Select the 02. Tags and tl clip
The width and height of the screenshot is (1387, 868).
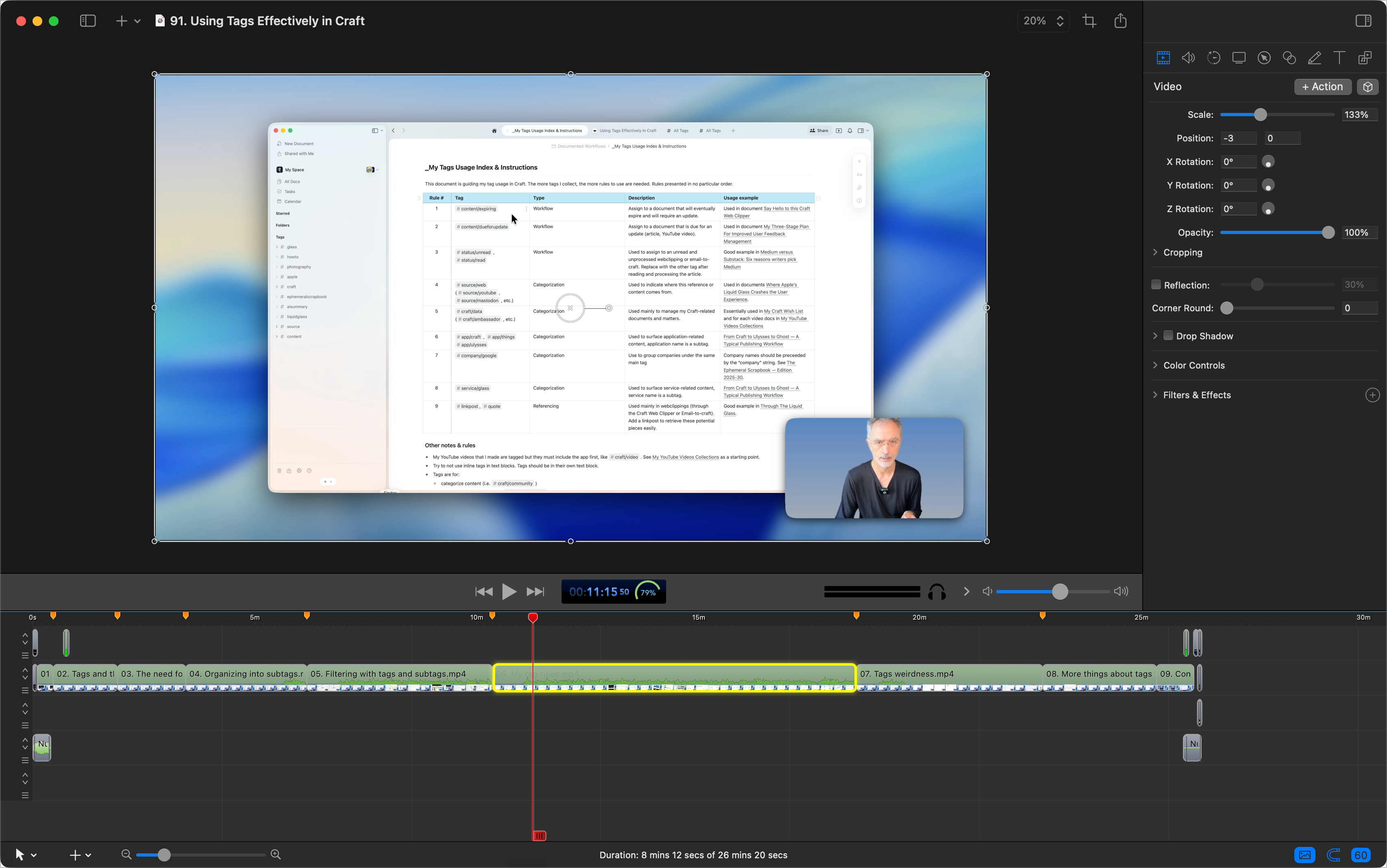[85, 678]
